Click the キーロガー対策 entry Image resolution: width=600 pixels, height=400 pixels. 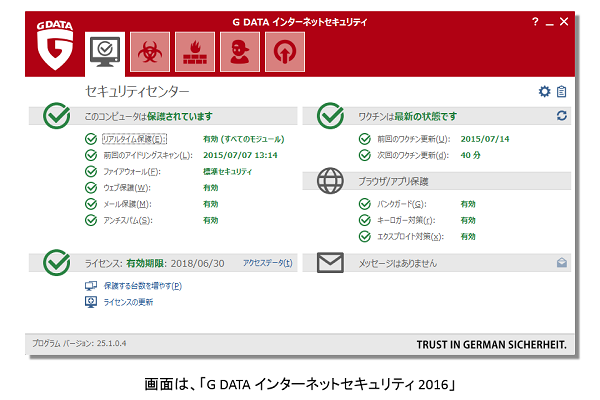click(400, 220)
